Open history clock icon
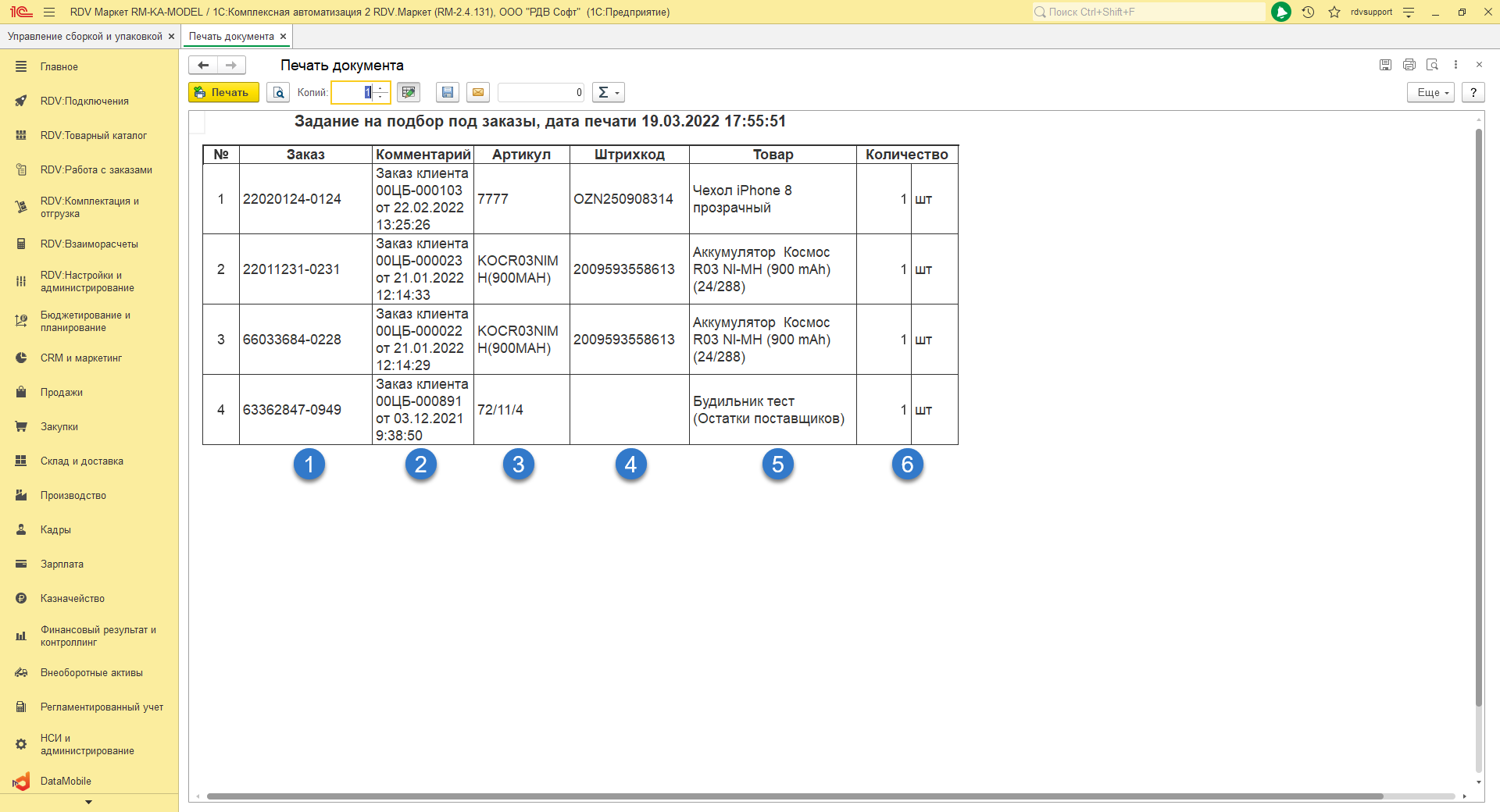The image size is (1500, 812). (1308, 12)
